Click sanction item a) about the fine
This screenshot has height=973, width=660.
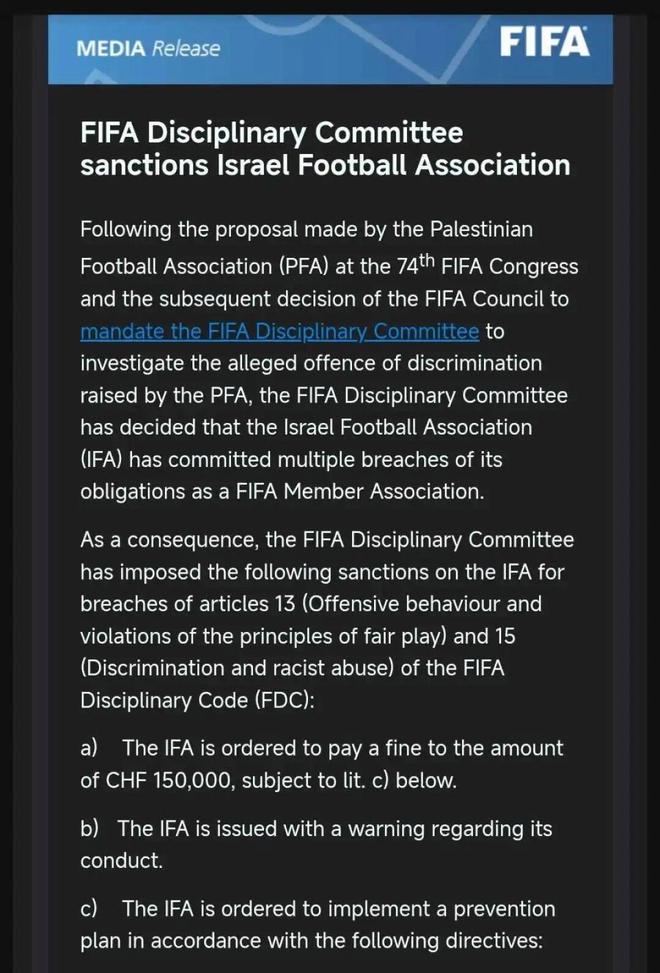[321, 764]
